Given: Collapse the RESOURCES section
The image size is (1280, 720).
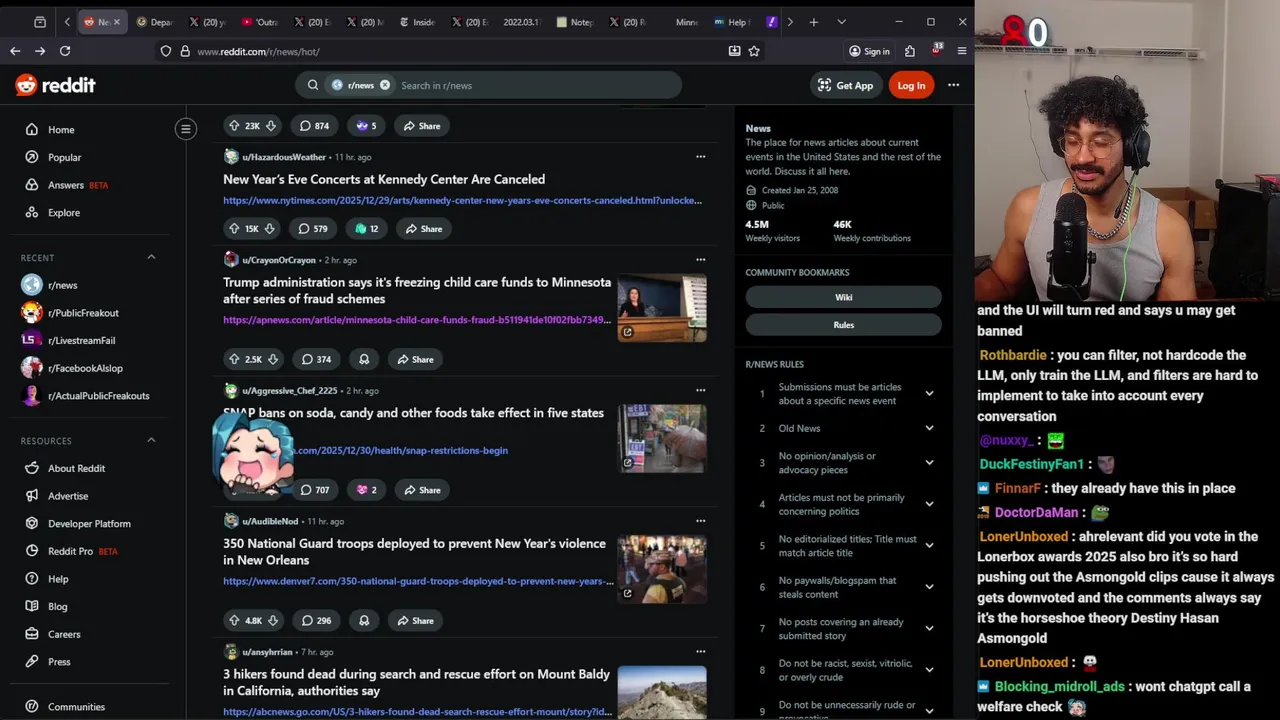Looking at the screenshot, I should point(151,440).
